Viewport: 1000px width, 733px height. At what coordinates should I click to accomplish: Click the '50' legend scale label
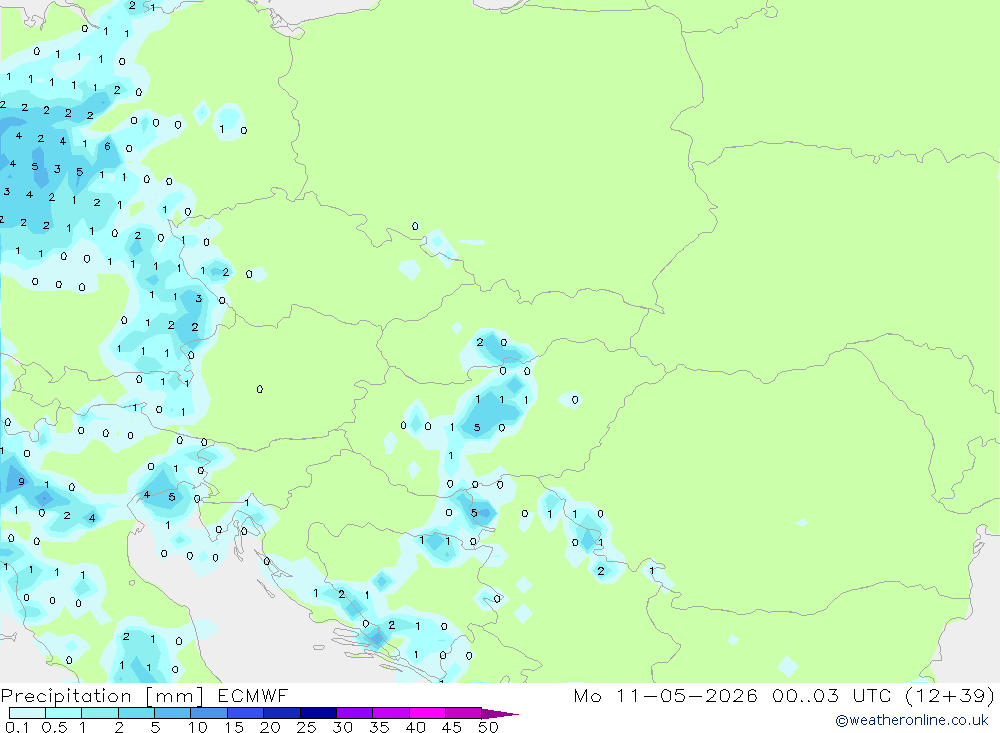point(489,727)
